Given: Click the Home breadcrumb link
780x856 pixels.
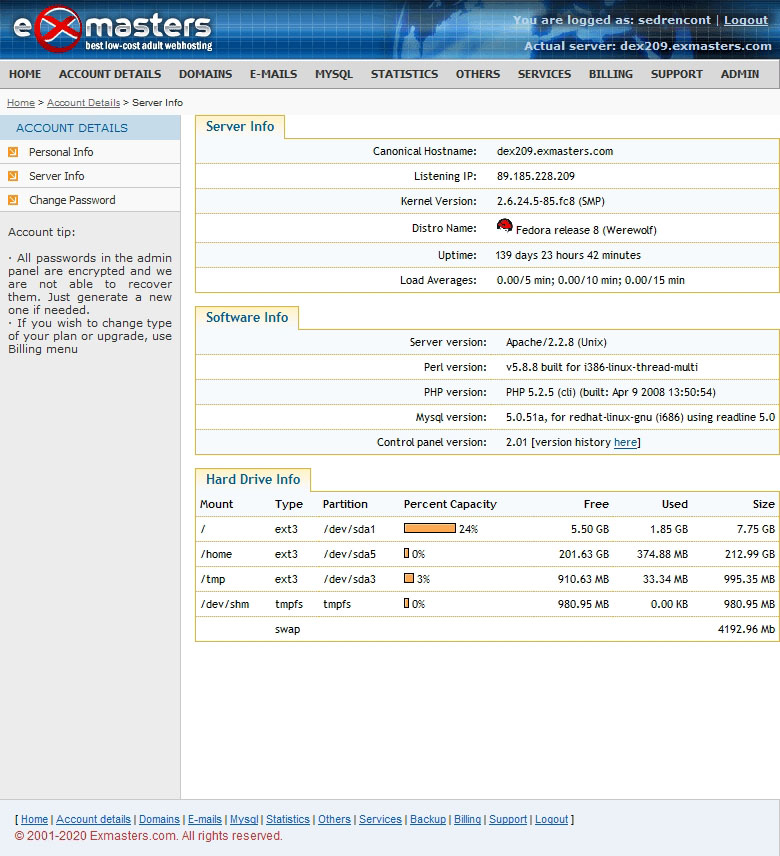Looking at the screenshot, I should point(20,103).
